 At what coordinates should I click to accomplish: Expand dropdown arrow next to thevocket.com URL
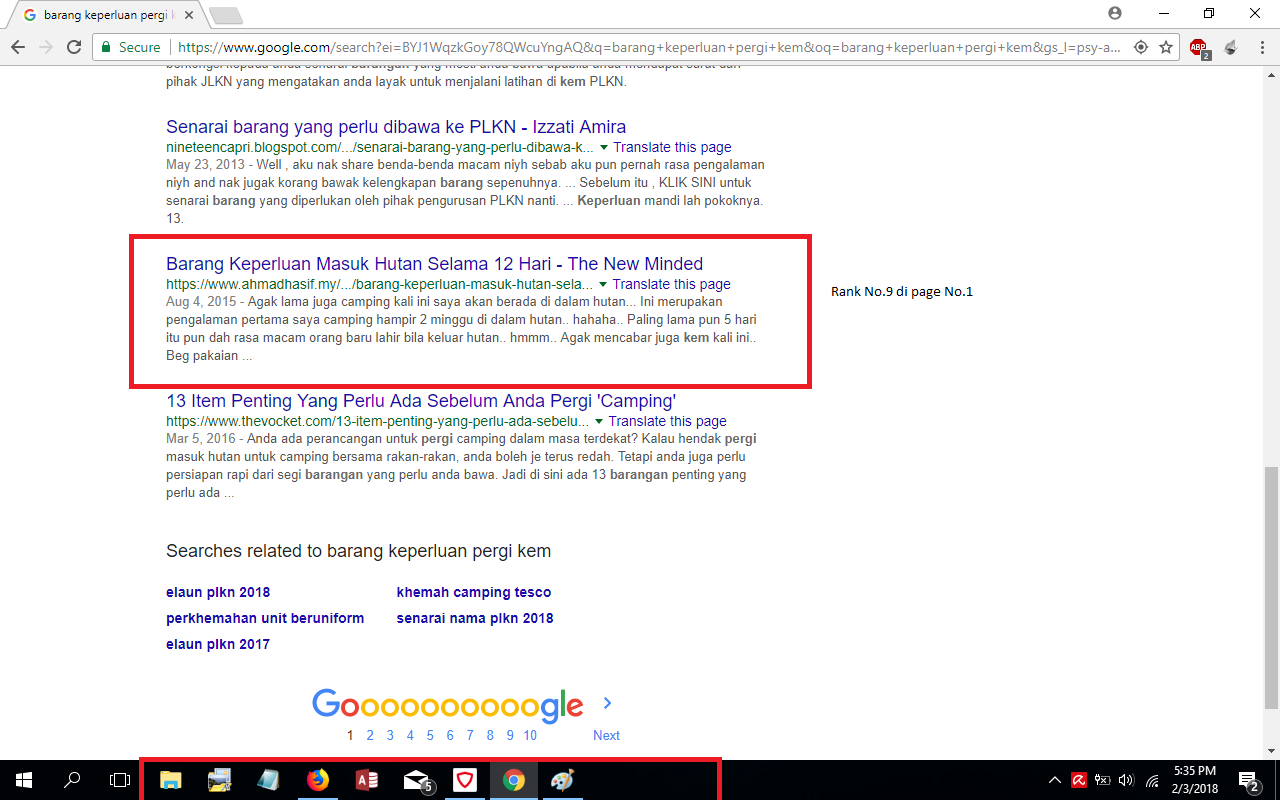click(599, 421)
